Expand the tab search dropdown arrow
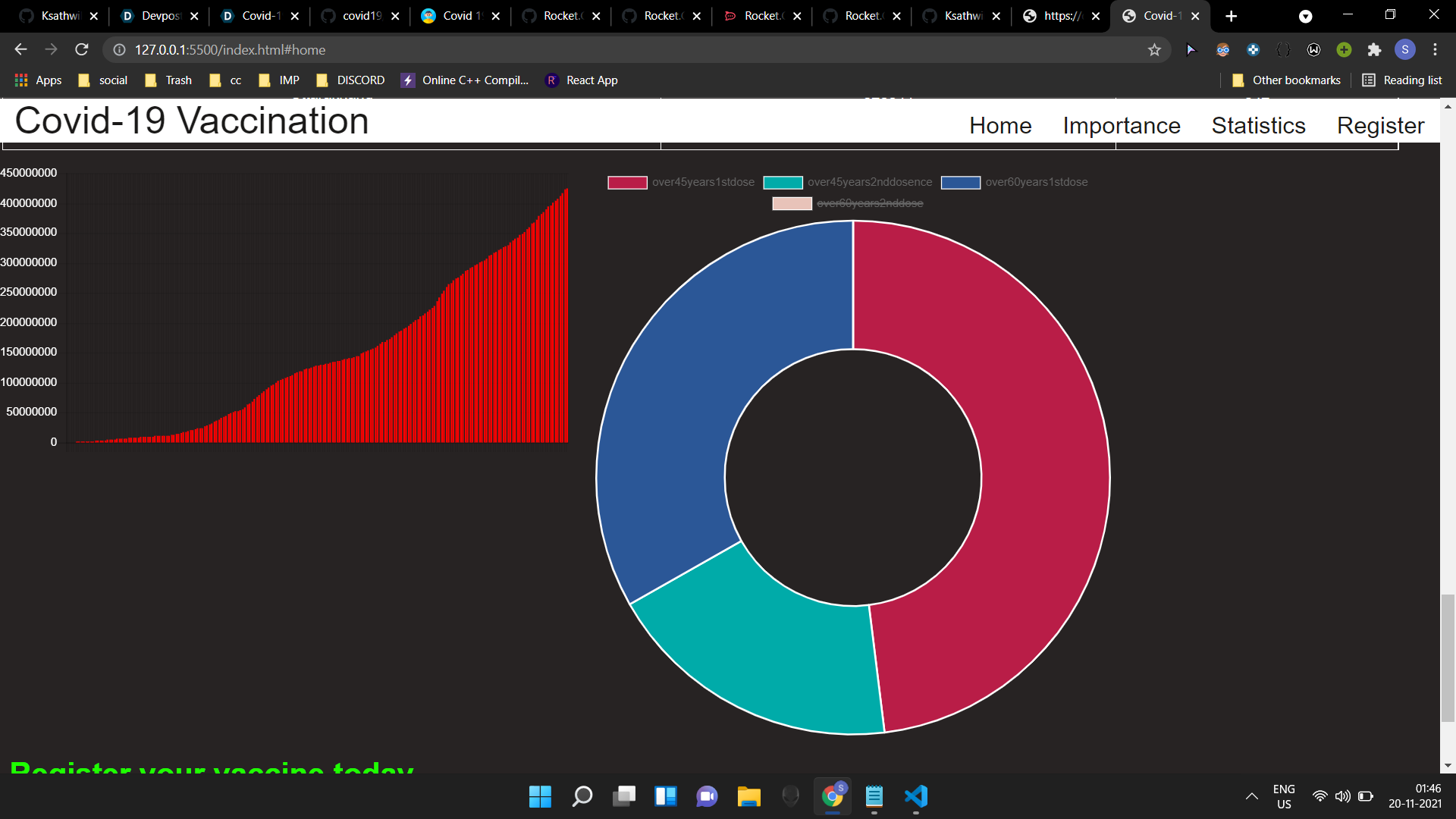 tap(1305, 17)
